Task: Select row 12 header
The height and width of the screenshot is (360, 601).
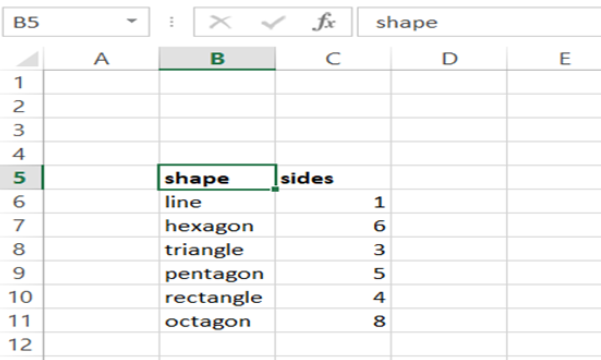Action: point(21,344)
